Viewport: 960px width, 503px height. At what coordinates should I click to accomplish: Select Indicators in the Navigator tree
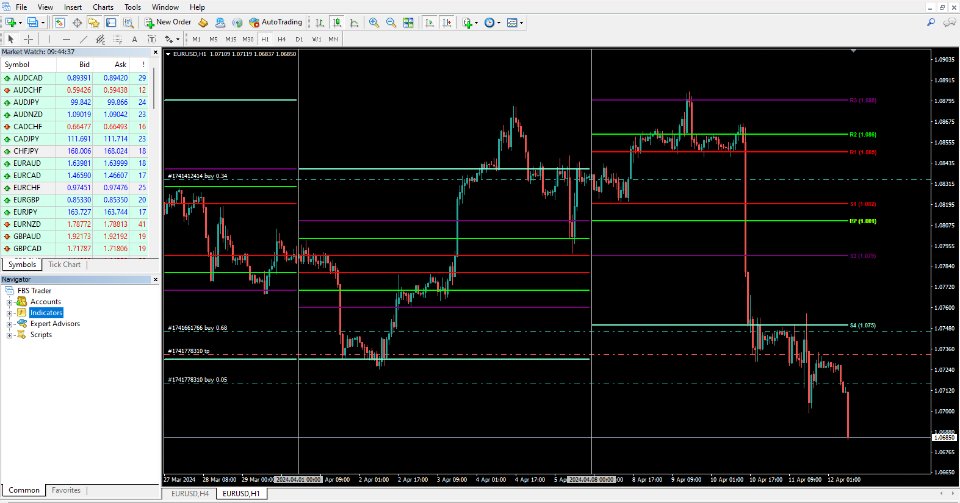coord(46,313)
